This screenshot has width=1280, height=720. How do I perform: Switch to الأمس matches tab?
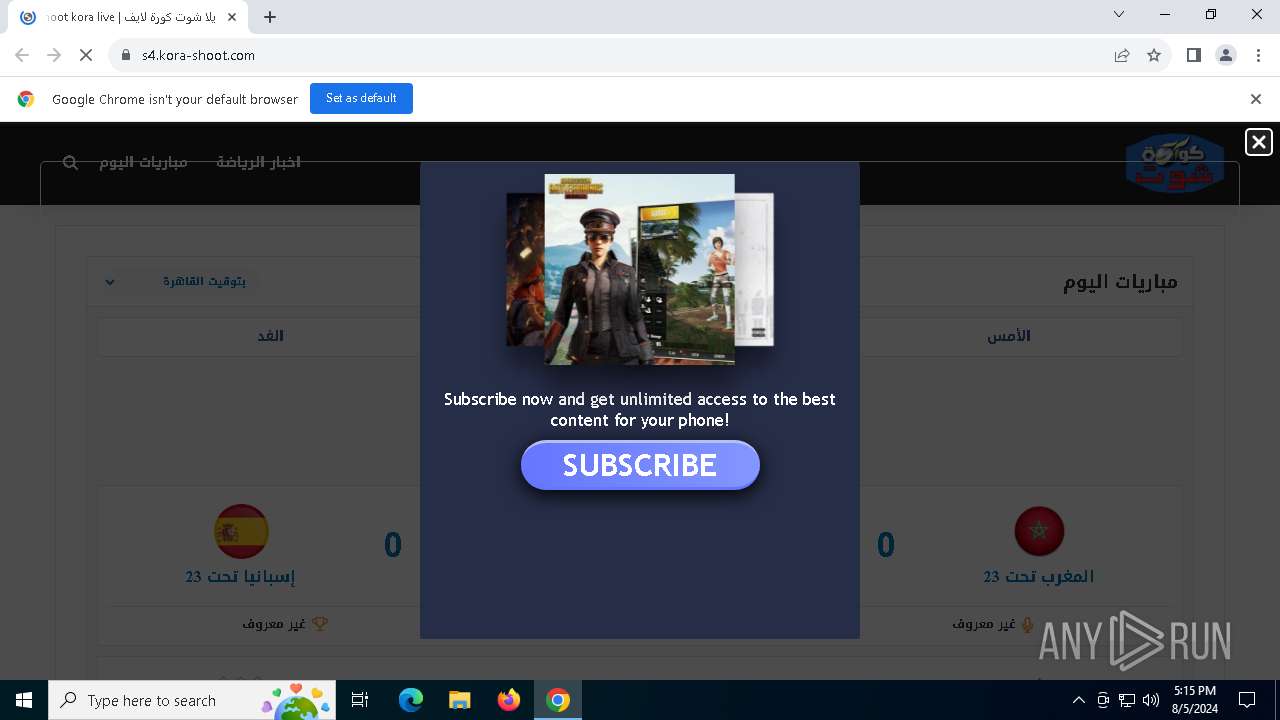pos(1009,336)
